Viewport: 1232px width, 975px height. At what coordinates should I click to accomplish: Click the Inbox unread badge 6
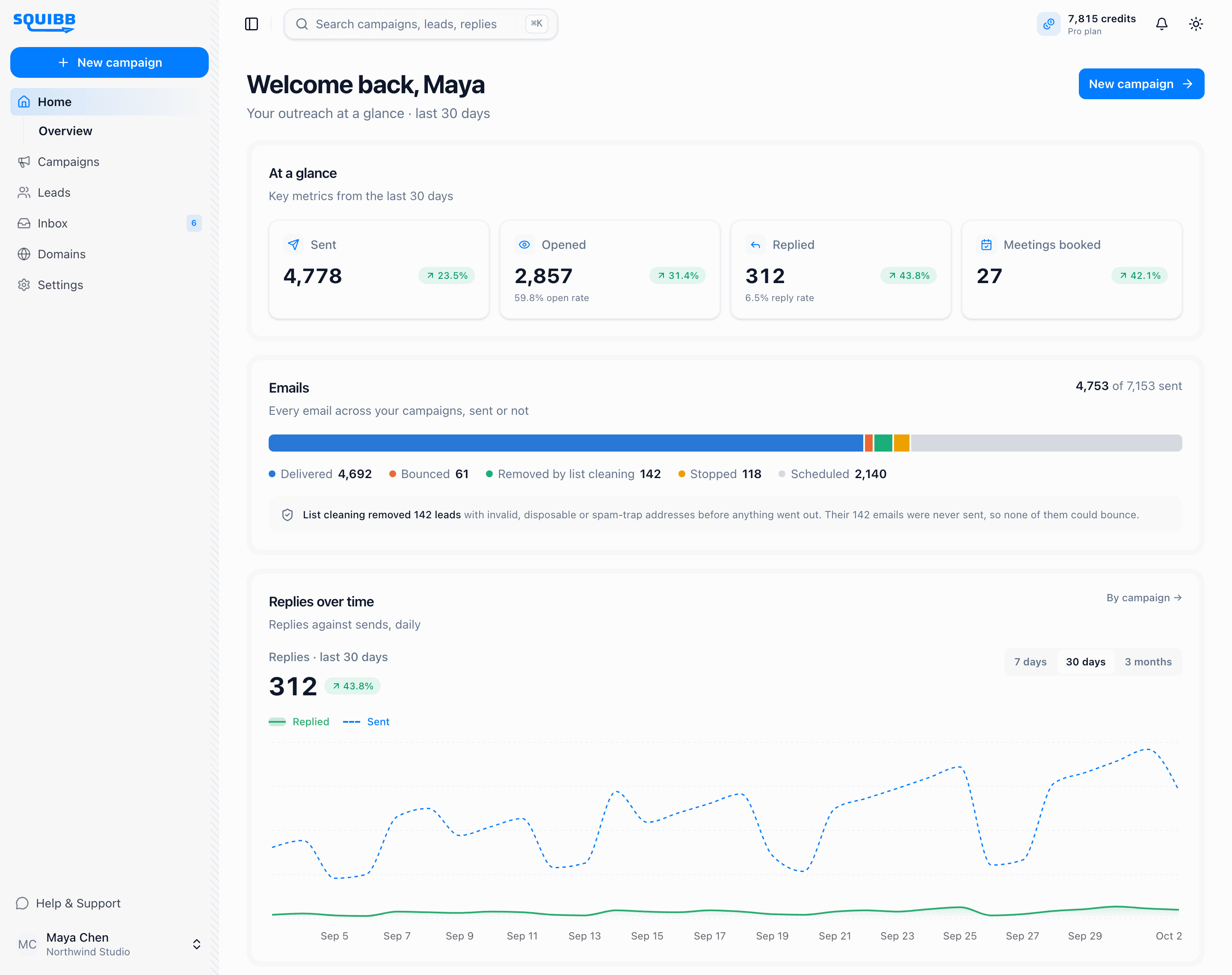193,223
